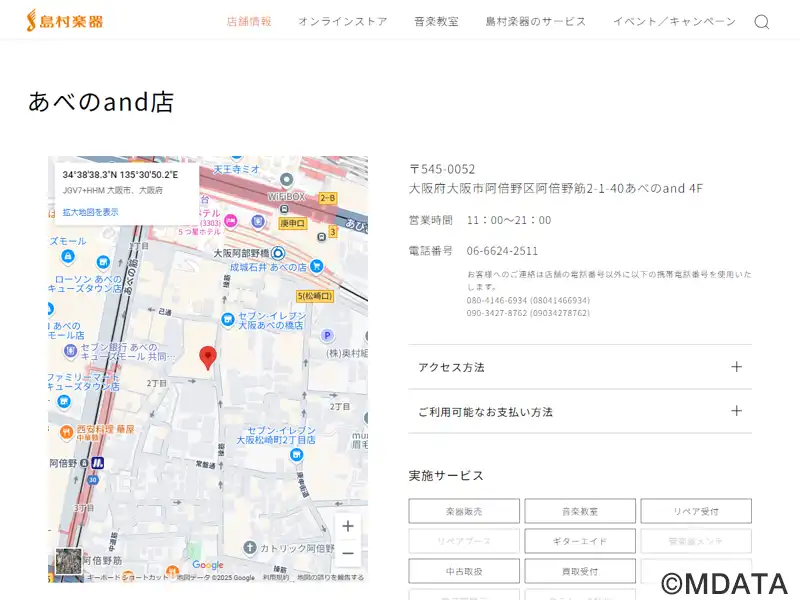Click the カトリック阿倍野 church marker
The height and width of the screenshot is (600, 800).
pos(249,548)
